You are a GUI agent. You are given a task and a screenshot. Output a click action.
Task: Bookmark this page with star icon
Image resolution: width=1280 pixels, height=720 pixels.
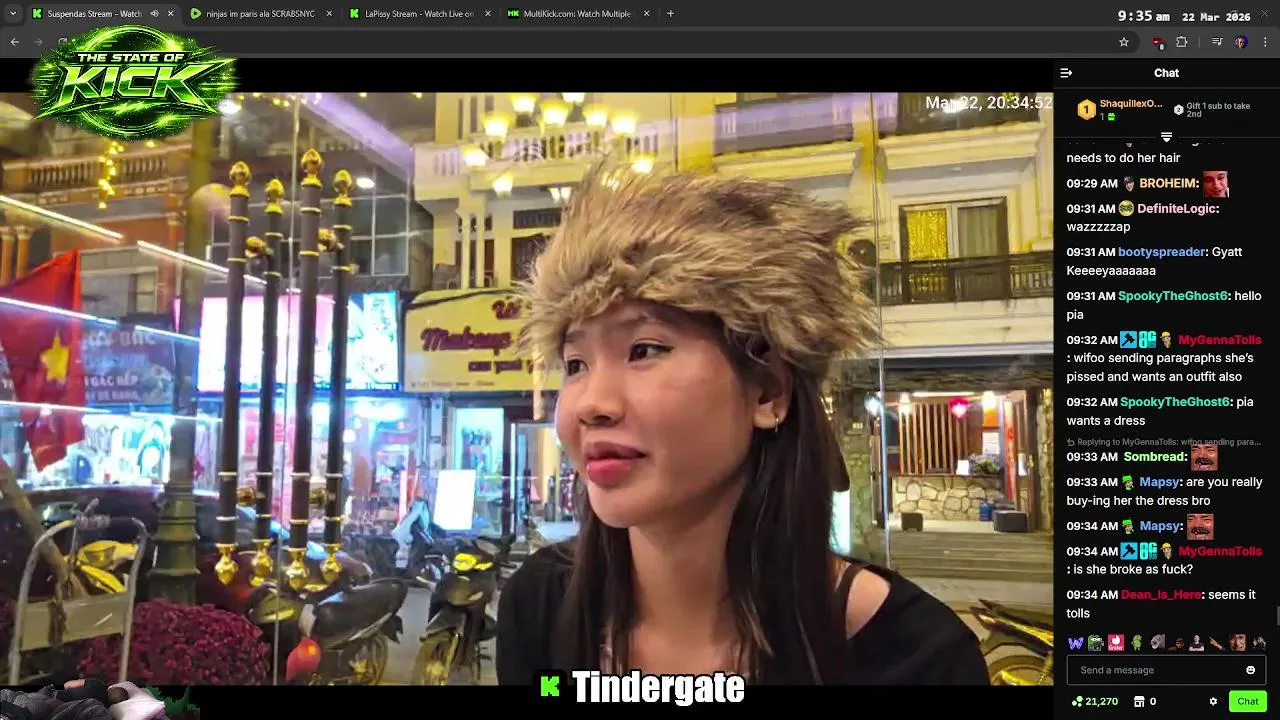click(1124, 42)
